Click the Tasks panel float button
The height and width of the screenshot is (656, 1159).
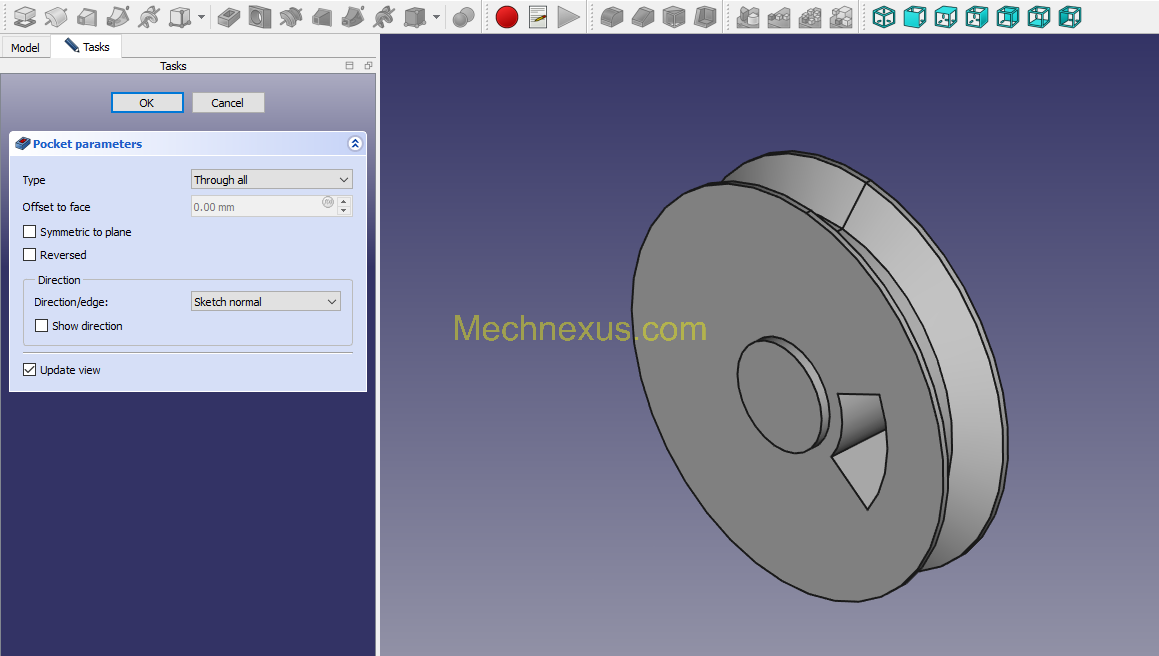(368, 65)
